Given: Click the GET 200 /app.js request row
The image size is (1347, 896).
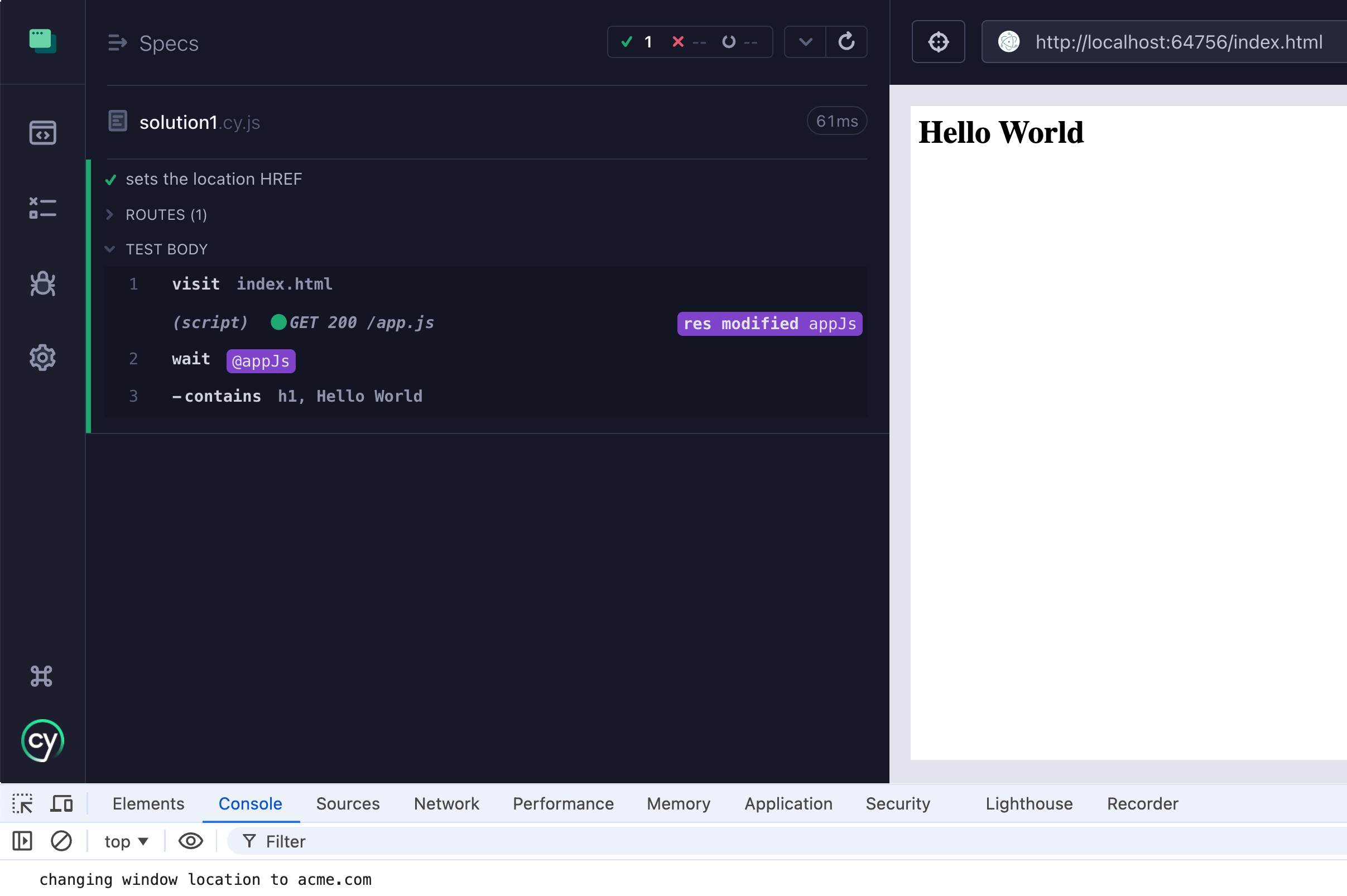Looking at the screenshot, I should click(x=486, y=323).
